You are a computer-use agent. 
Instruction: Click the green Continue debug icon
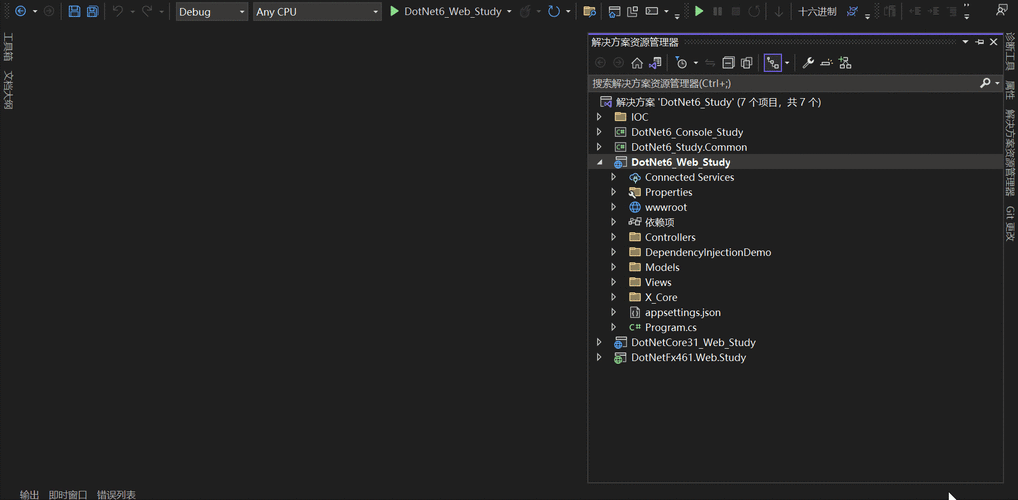point(699,11)
